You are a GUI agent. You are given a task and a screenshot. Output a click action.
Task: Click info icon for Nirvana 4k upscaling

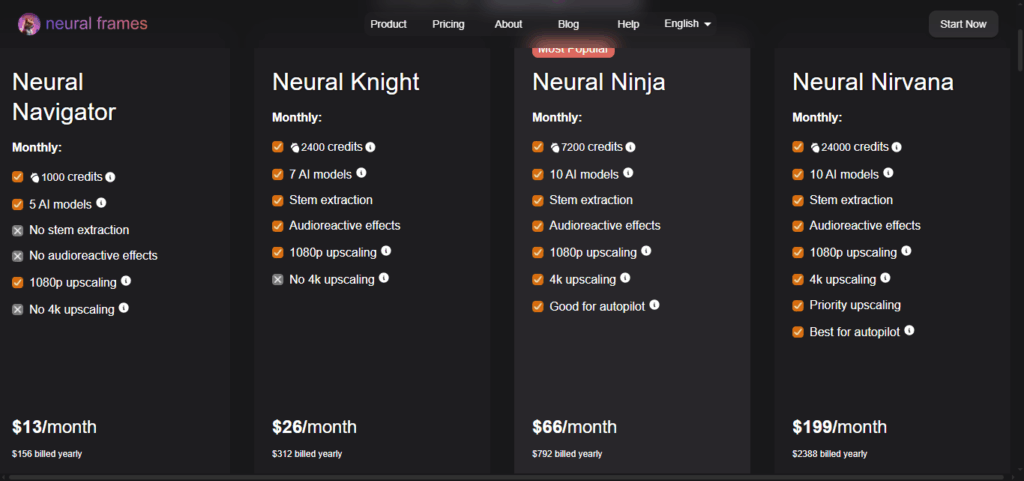point(885,278)
